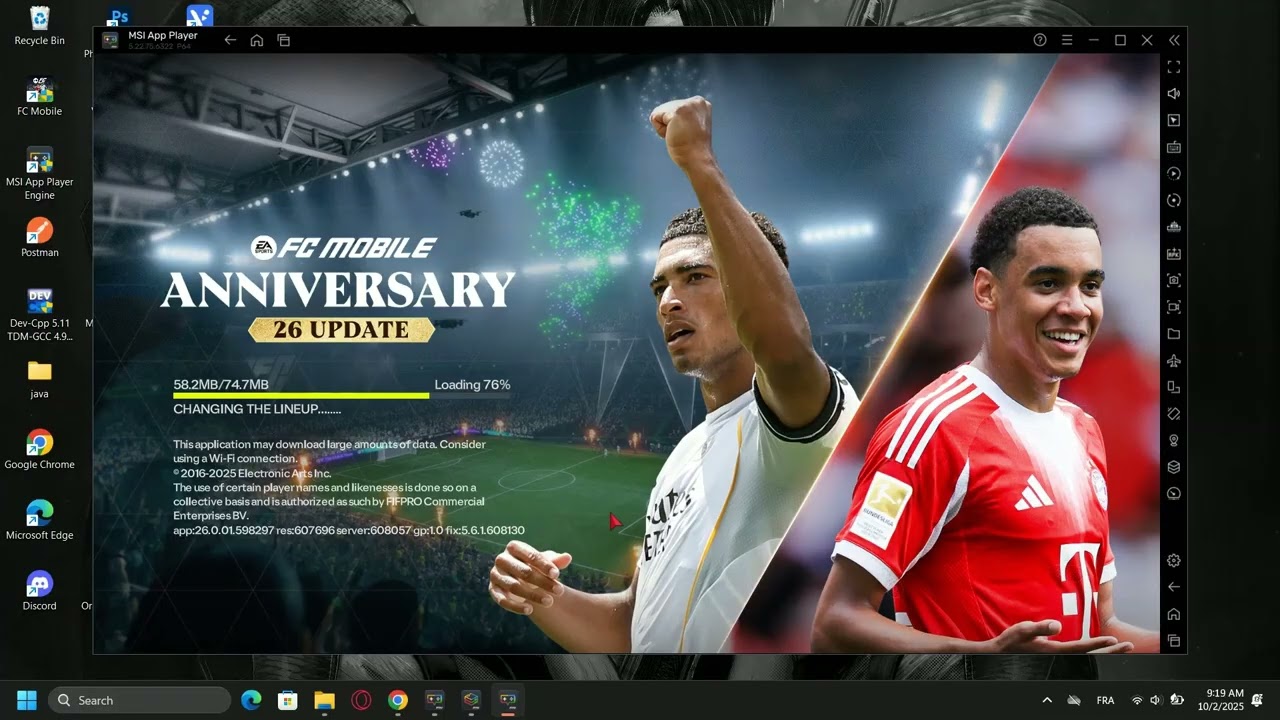Image resolution: width=1280 pixels, height=720 pixels.
Task: Click the Install APK icon
Action: tap(1174, 254)
